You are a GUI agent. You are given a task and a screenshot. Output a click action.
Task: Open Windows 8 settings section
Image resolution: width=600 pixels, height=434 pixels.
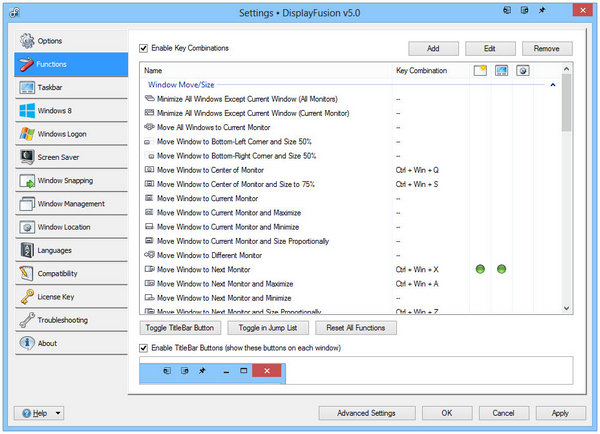tap(71, 111)
